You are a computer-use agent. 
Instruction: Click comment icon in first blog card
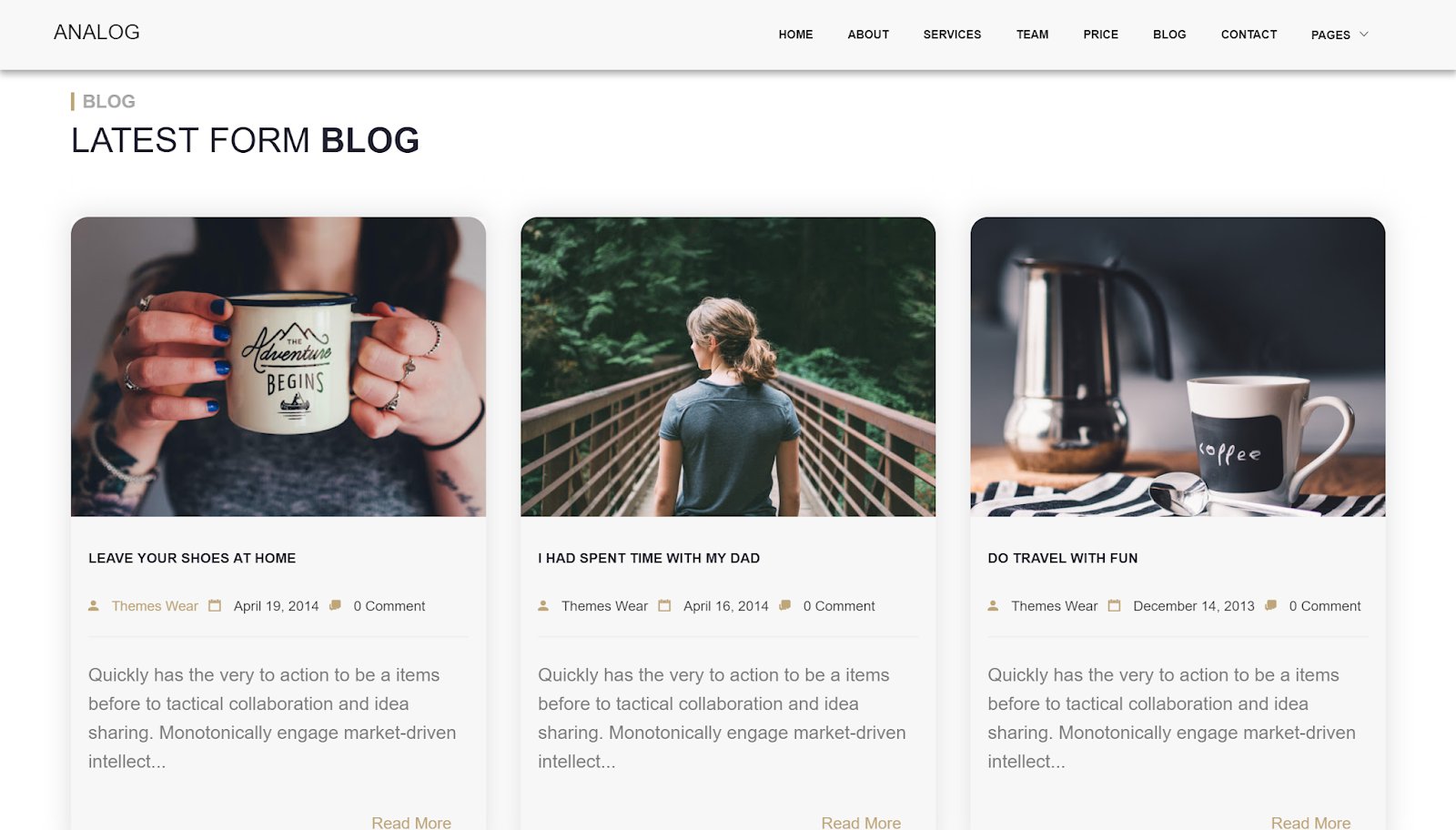pos(335,605)
